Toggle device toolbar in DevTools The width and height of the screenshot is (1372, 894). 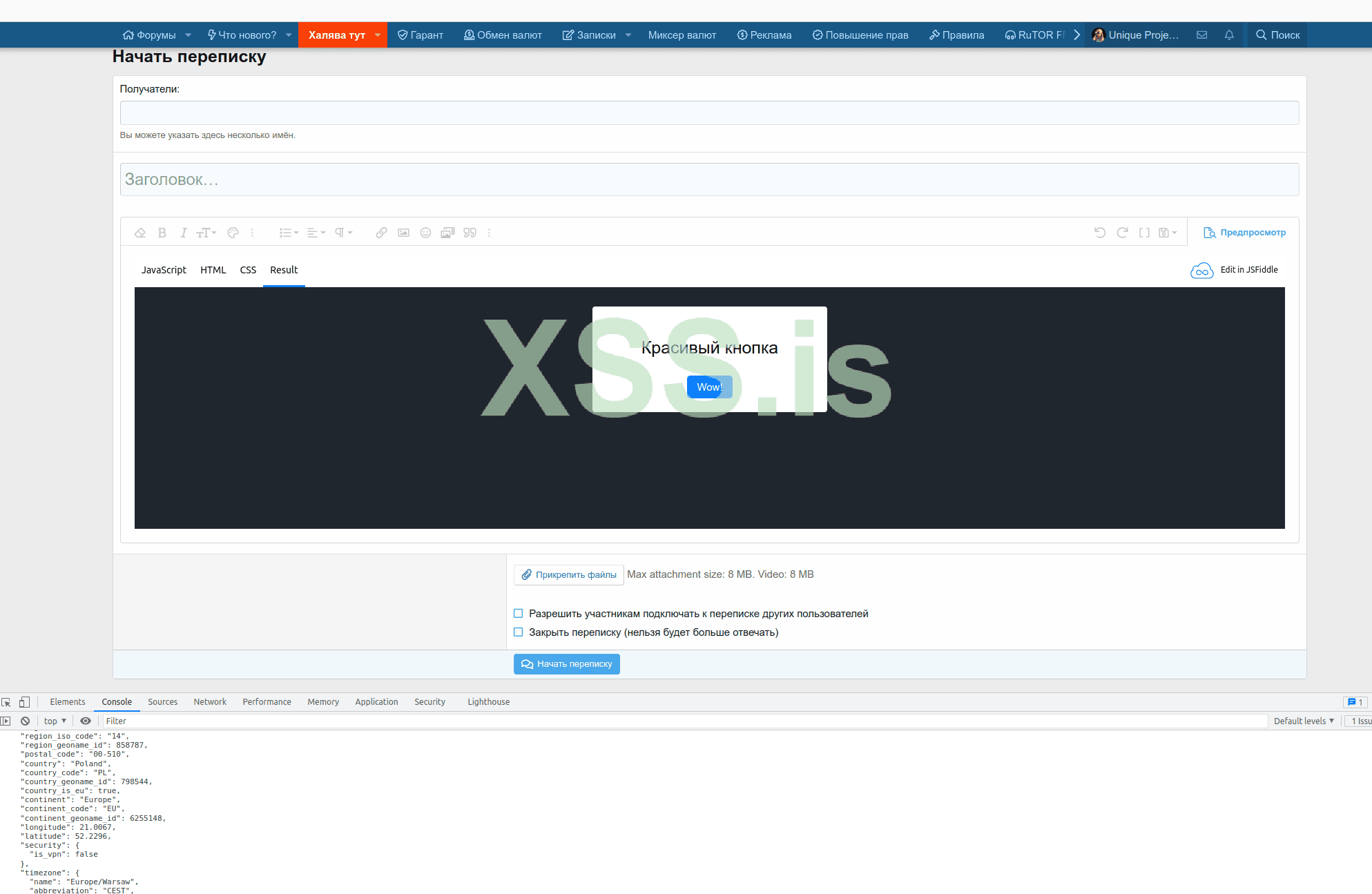24,701
